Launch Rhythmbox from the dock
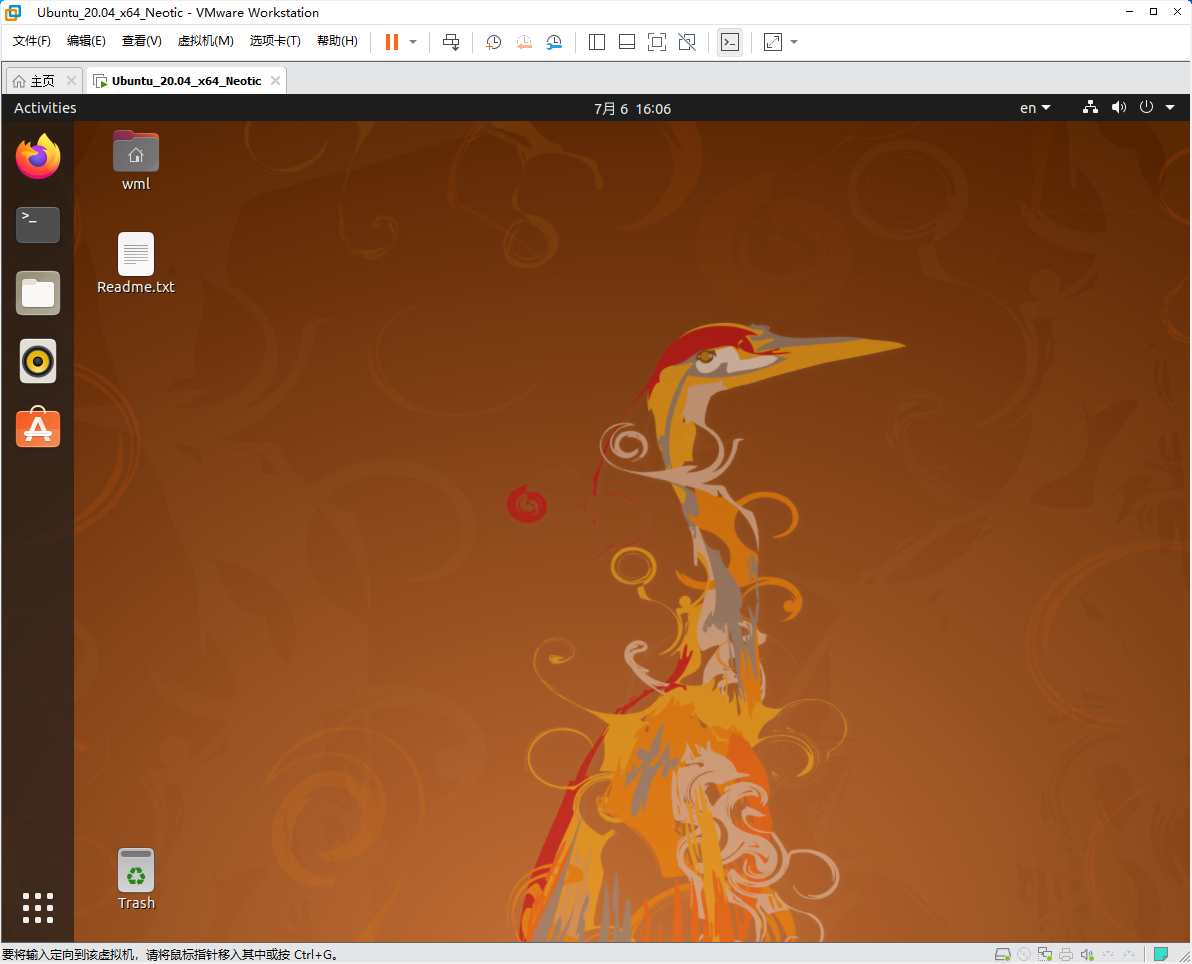The width and height of the screenshot is (1192, 964). [38, 361]
